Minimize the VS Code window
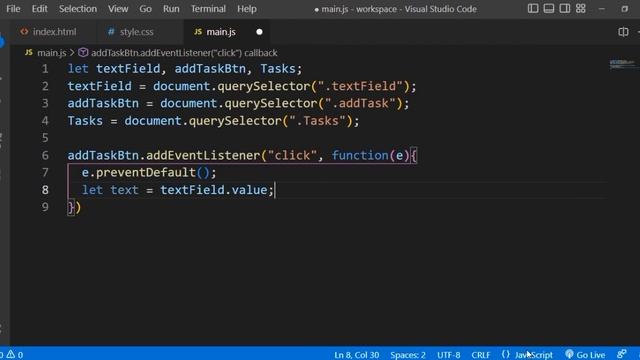The height and width of the screenshot is (360, 640). coord(602,9)
